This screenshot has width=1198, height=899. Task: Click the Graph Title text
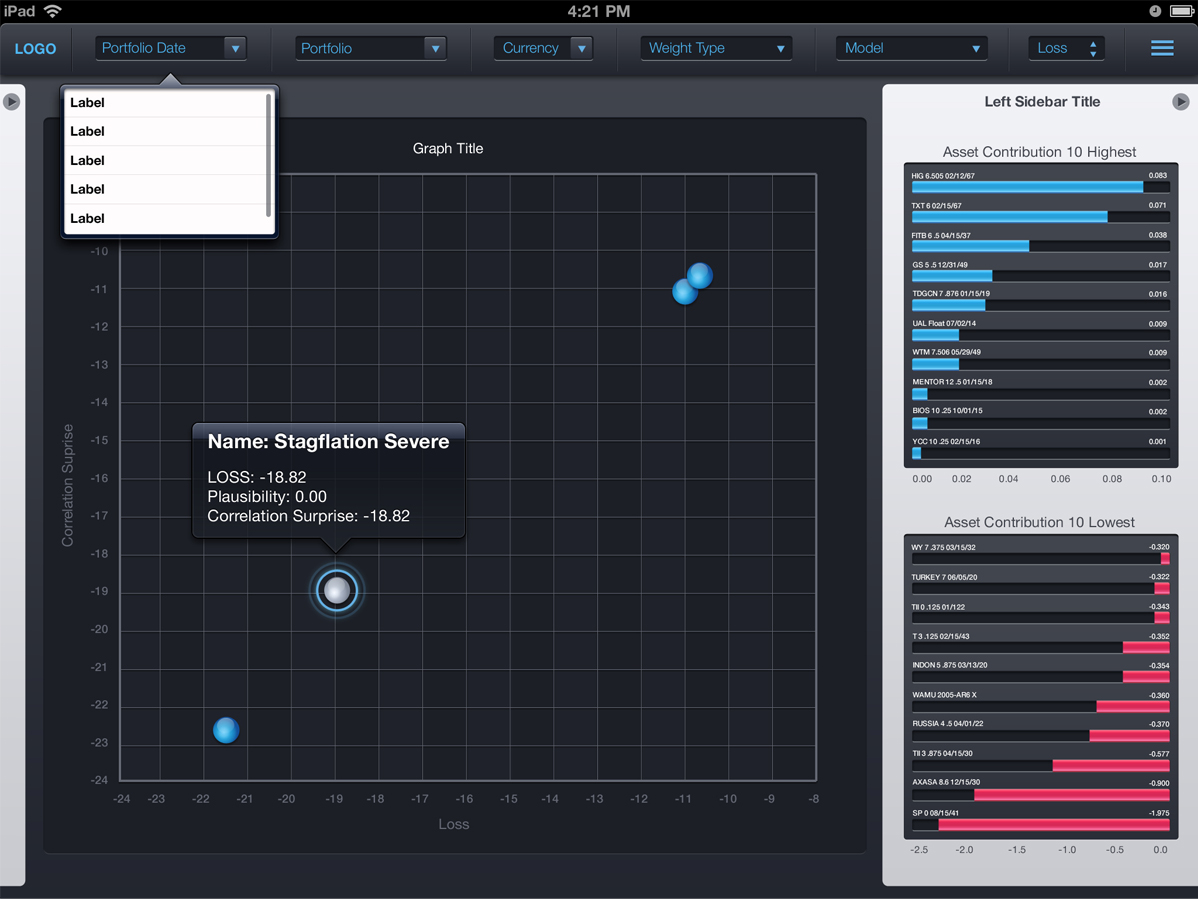(448, 148)
